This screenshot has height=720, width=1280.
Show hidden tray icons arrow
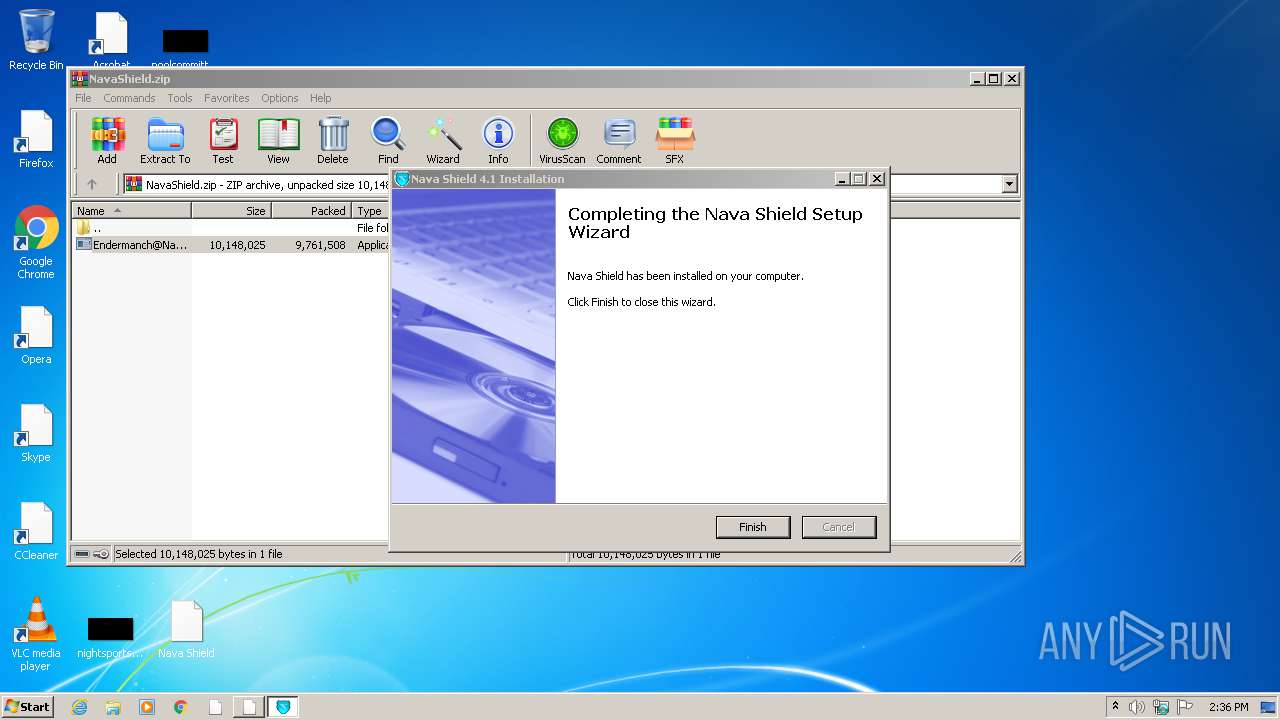[x=1115, y=707]
